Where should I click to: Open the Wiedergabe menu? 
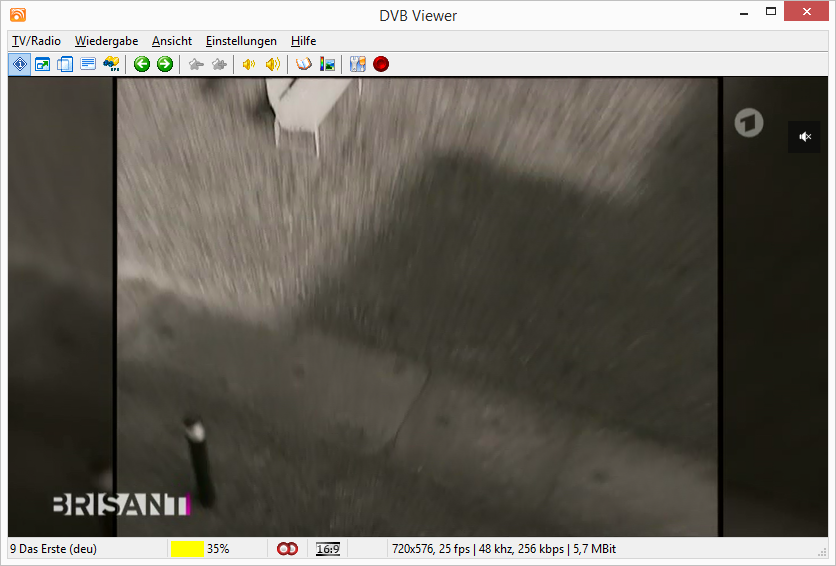[x=106, y=41]
